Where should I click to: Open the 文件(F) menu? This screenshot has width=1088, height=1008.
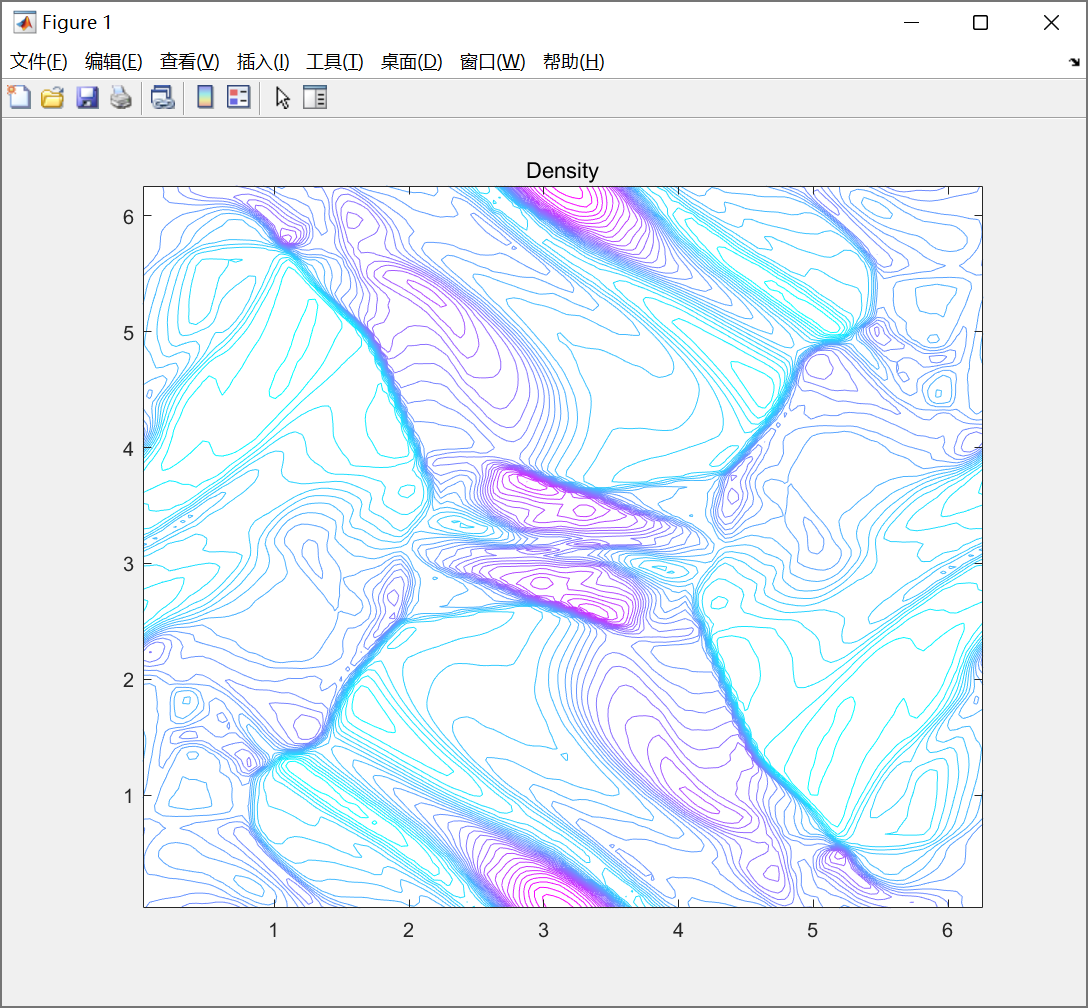[39, 62]
